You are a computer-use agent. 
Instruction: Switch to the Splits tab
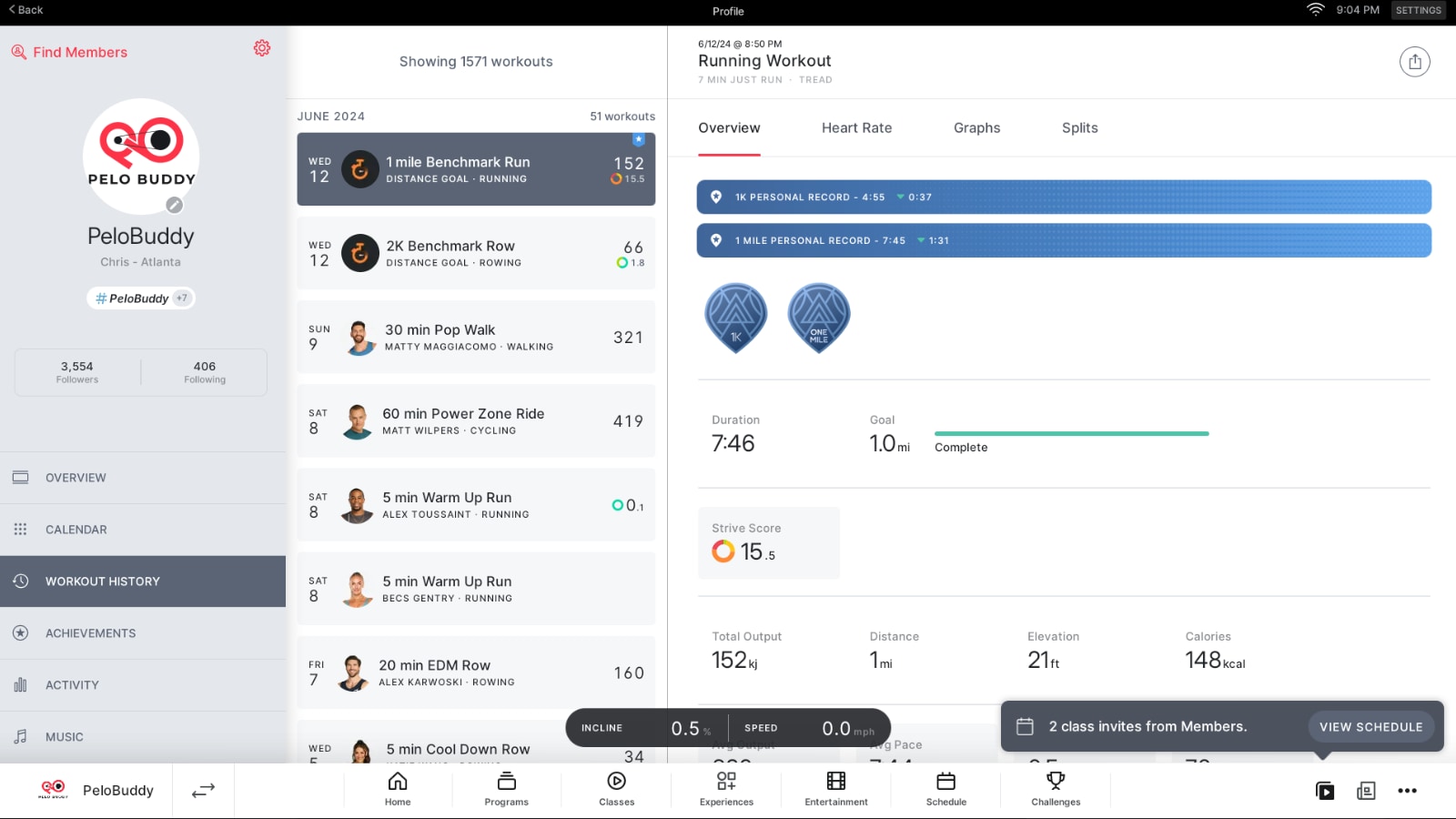(x=1079, y=128)
